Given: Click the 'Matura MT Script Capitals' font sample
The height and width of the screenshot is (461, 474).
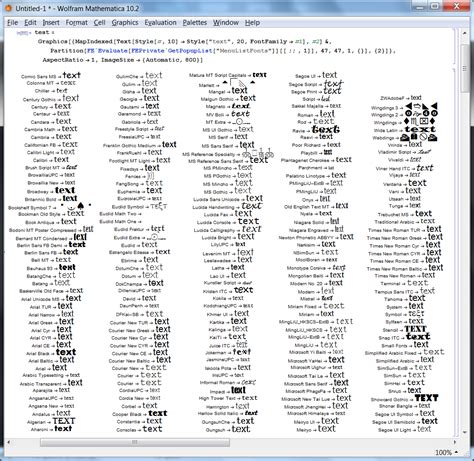Looking at the screenshot, I should pos(228,75).
